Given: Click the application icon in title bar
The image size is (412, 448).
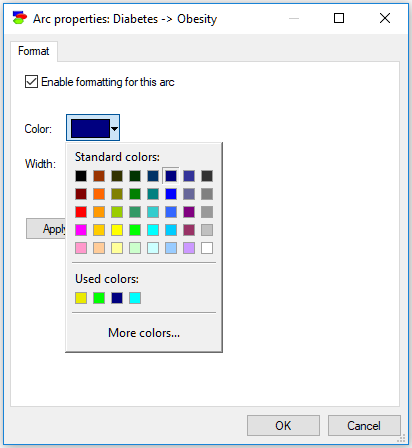Looking at the screenshot, I should [x=19, y=18].
